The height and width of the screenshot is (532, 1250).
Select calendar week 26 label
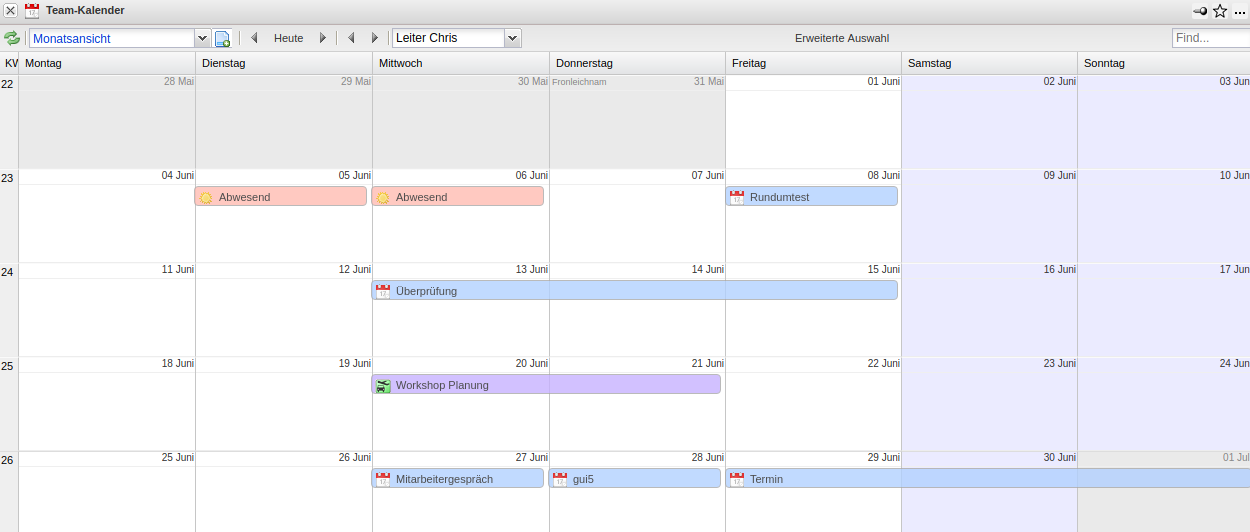coord(8,460)
